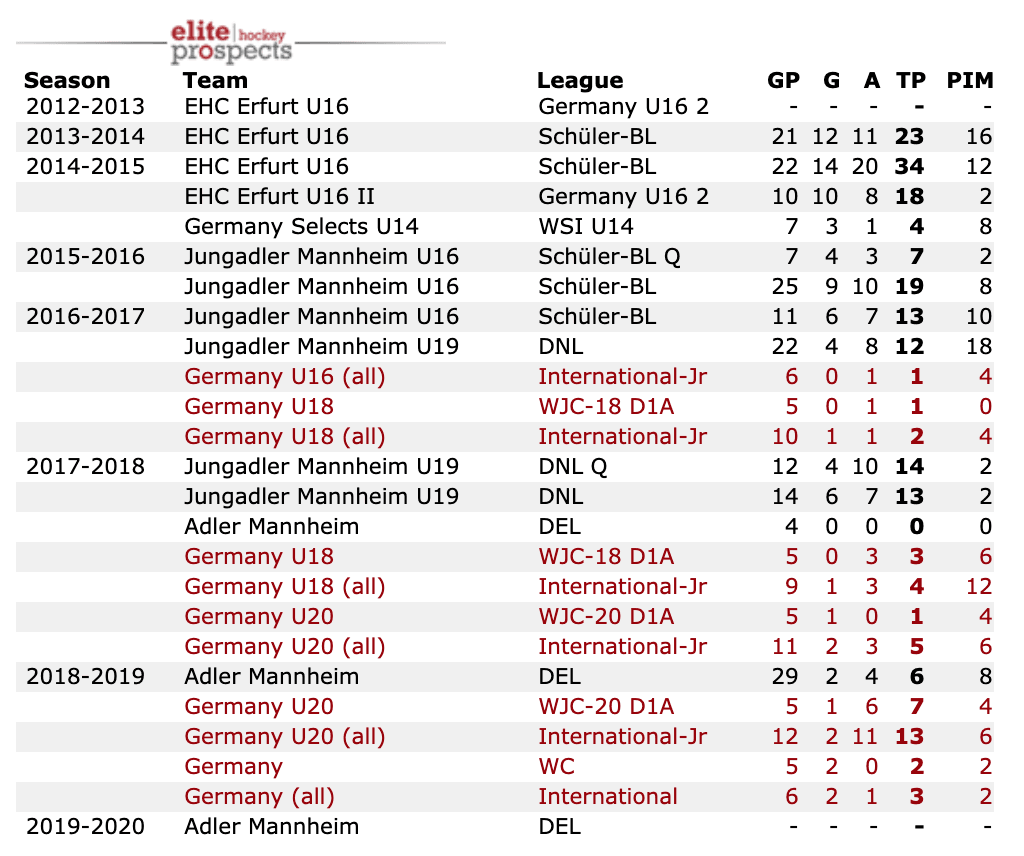This screenshot has height=856, width=1024.
Task: Open the 2013-2014 season row label
Action: 85,136
